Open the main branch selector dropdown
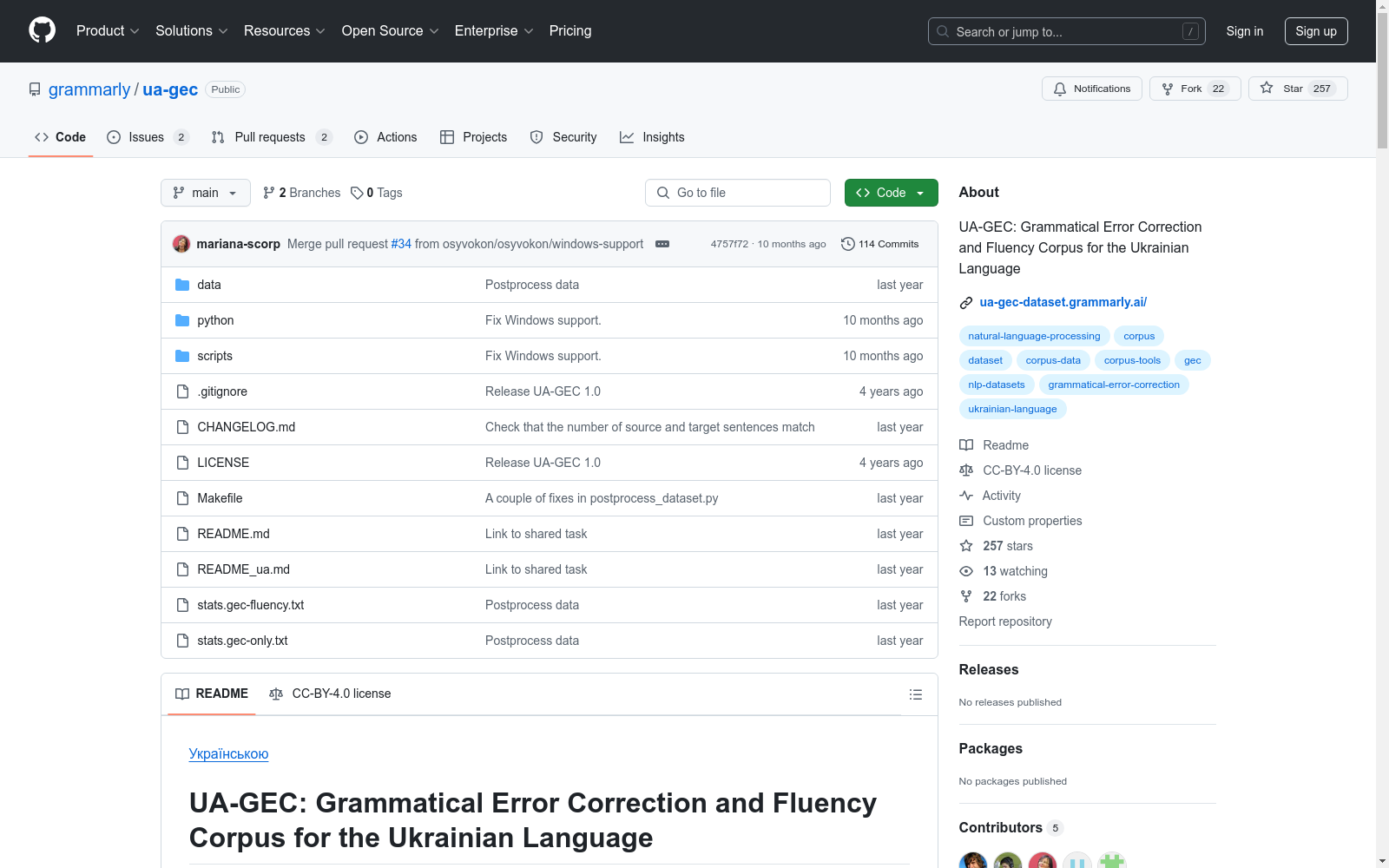 pos(206,193)
